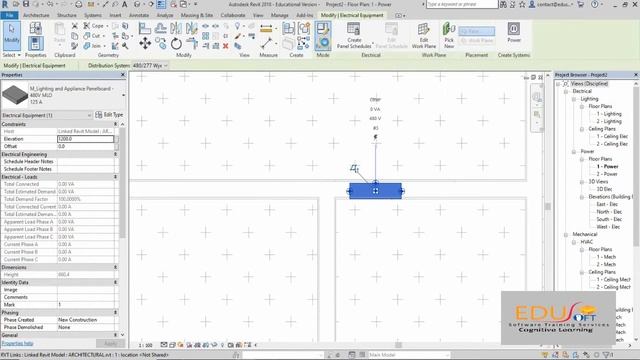Click the selected blue panelboard in the drawing
Screen dimensions: 640x360
tap(376, 191)
